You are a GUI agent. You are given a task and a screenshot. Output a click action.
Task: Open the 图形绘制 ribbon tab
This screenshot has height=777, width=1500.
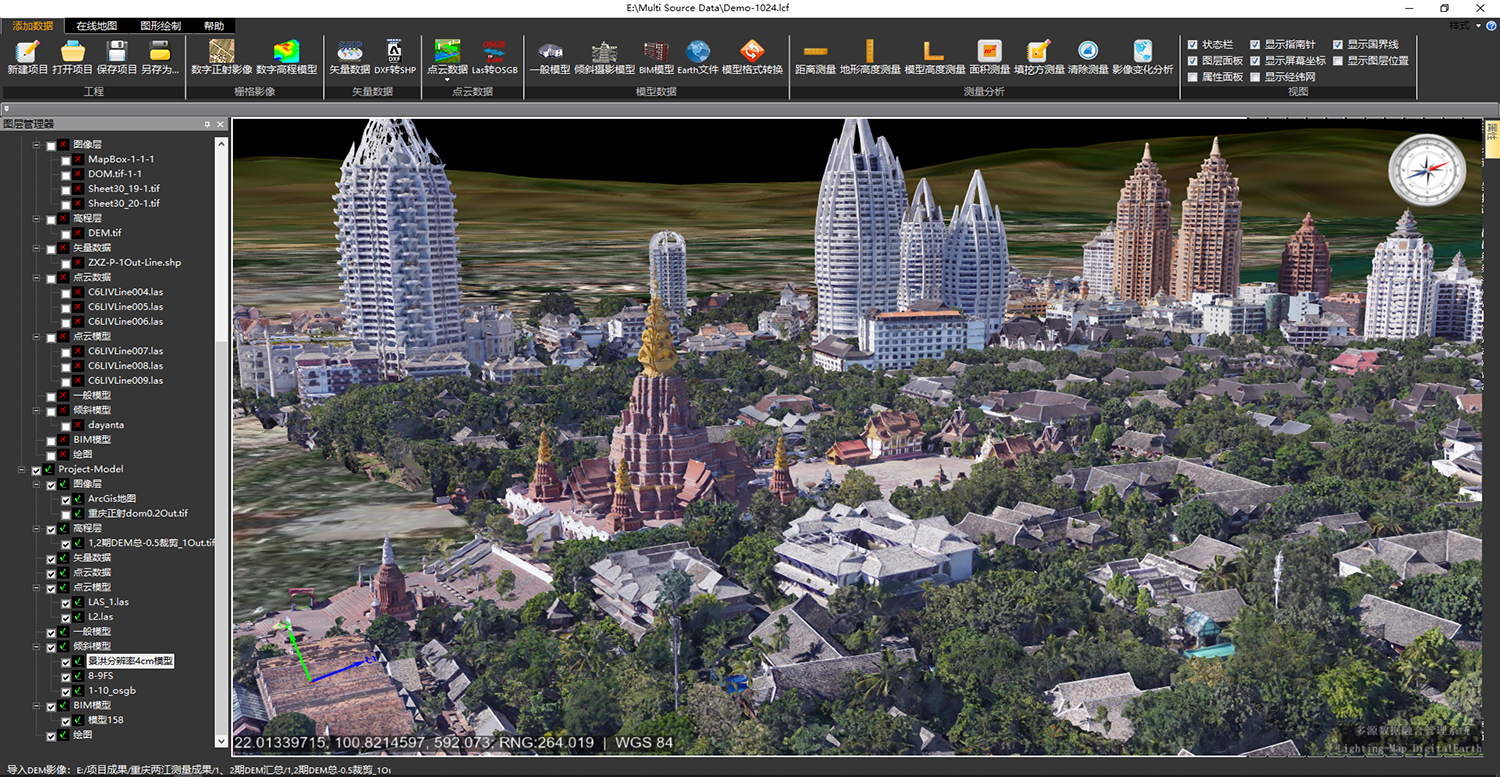coord(160,26)
